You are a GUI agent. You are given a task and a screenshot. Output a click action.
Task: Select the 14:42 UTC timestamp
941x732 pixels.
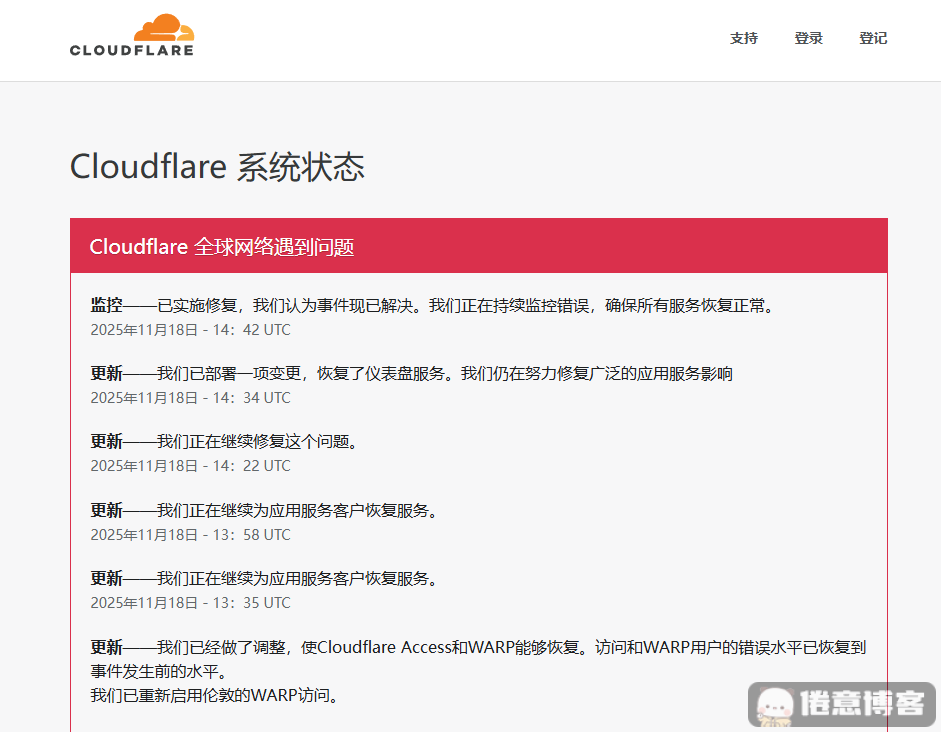point(190,329)
